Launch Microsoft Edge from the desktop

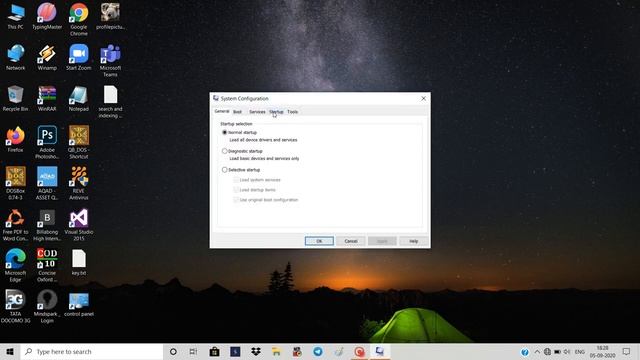(x=16, y=265)
